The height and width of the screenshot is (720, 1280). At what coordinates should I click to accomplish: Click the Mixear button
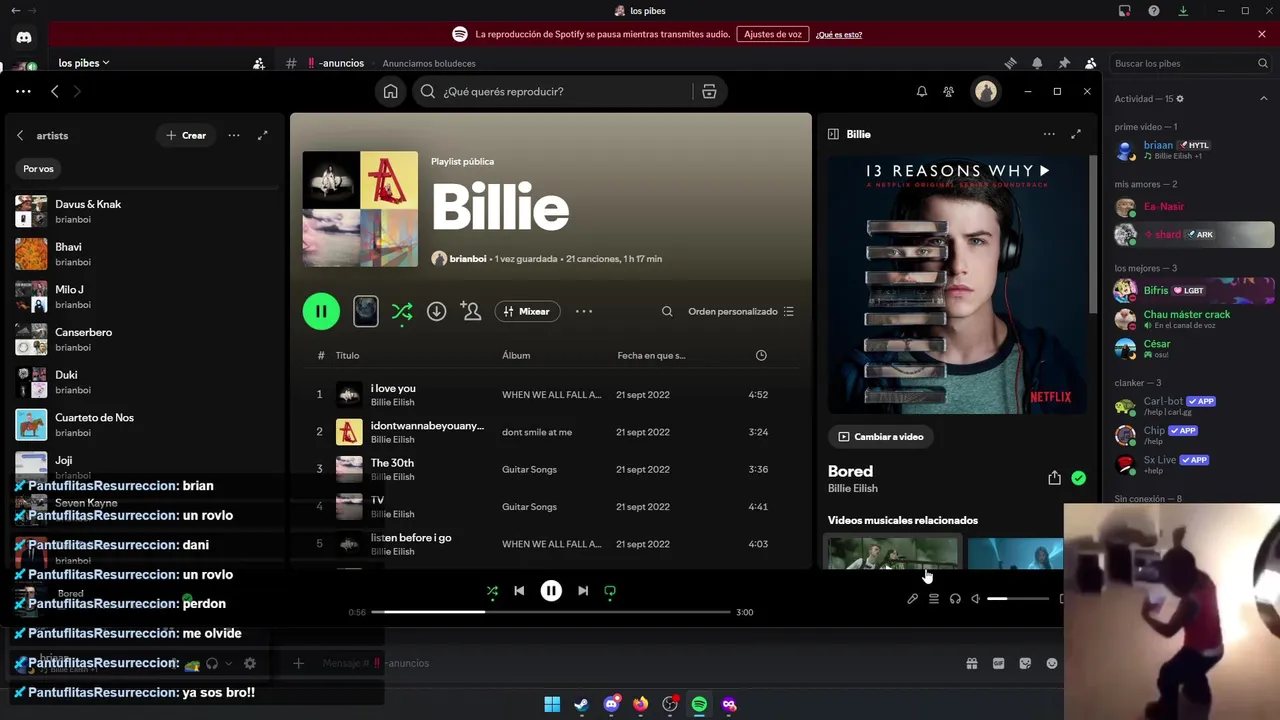point(527,311)
